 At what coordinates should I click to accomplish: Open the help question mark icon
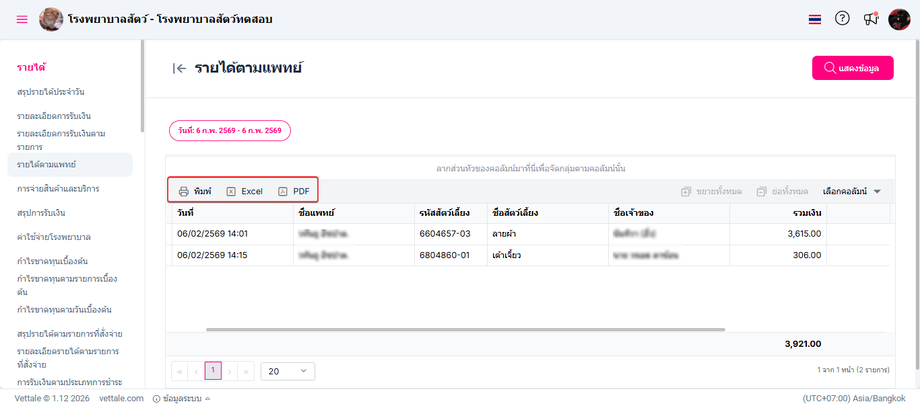[842, 19]
